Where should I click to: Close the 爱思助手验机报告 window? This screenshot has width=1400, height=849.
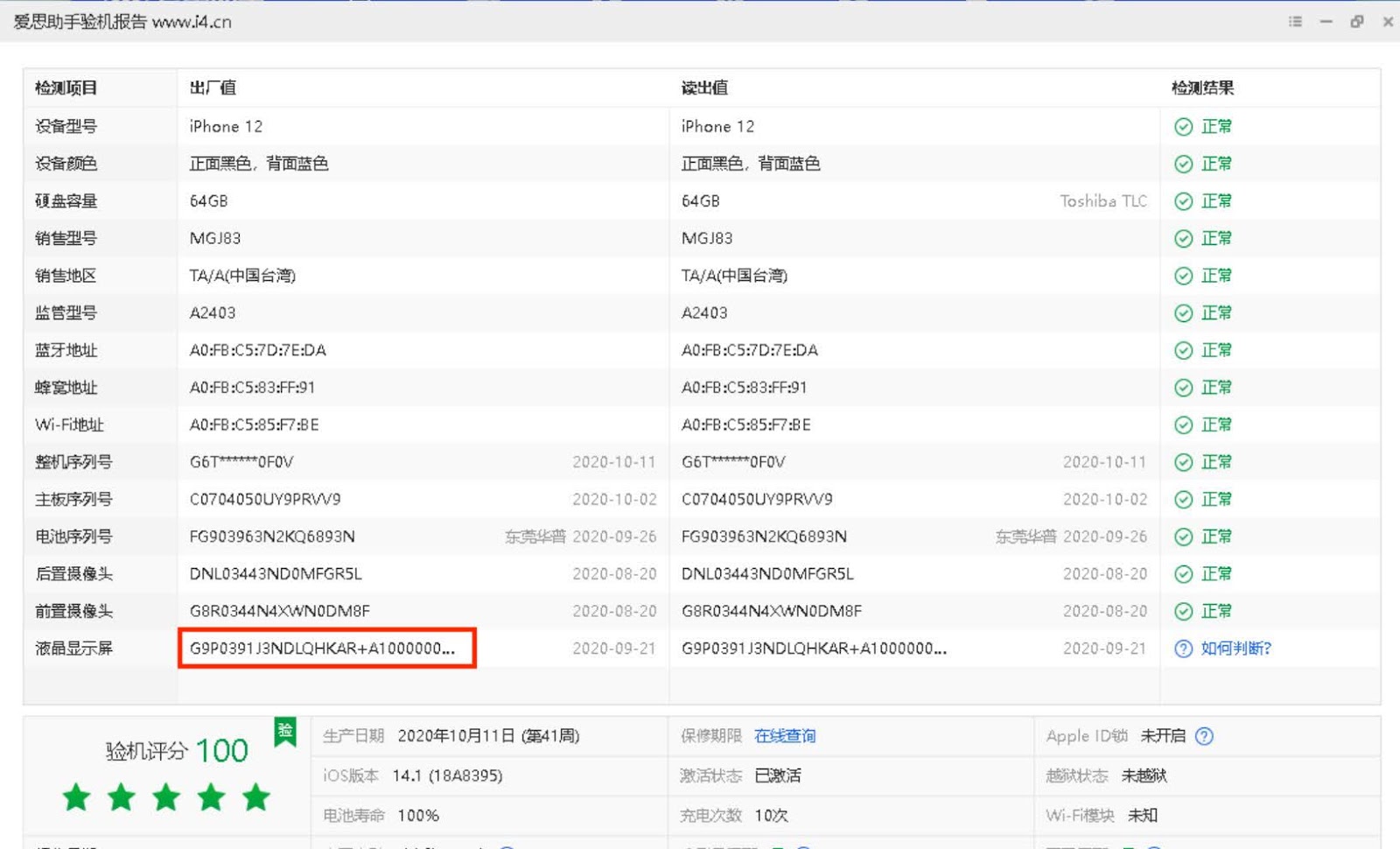pyautogui.click(x=1388, y=21)
